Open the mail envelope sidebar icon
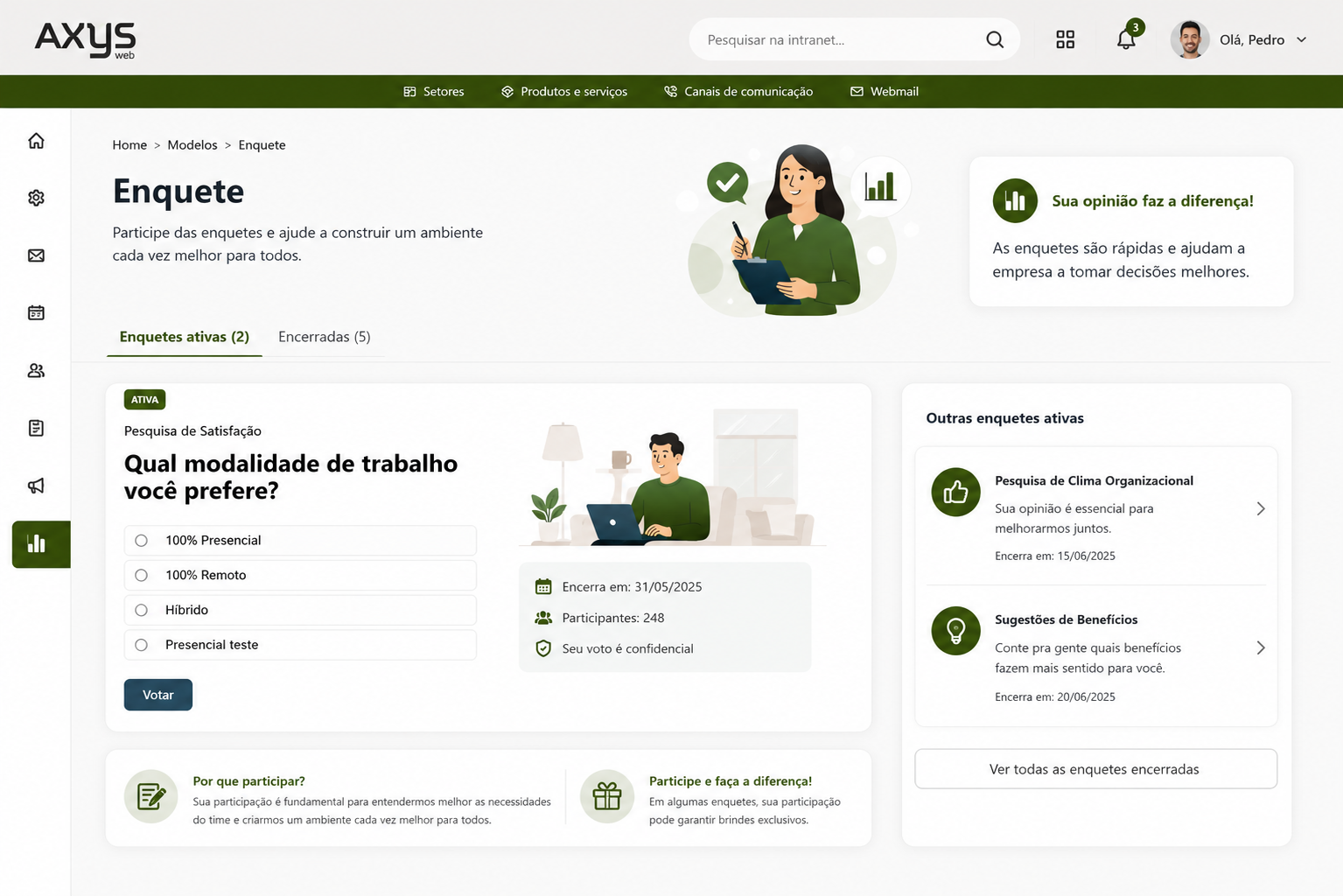Screen dimensions: 1343x896 (36, 255)
